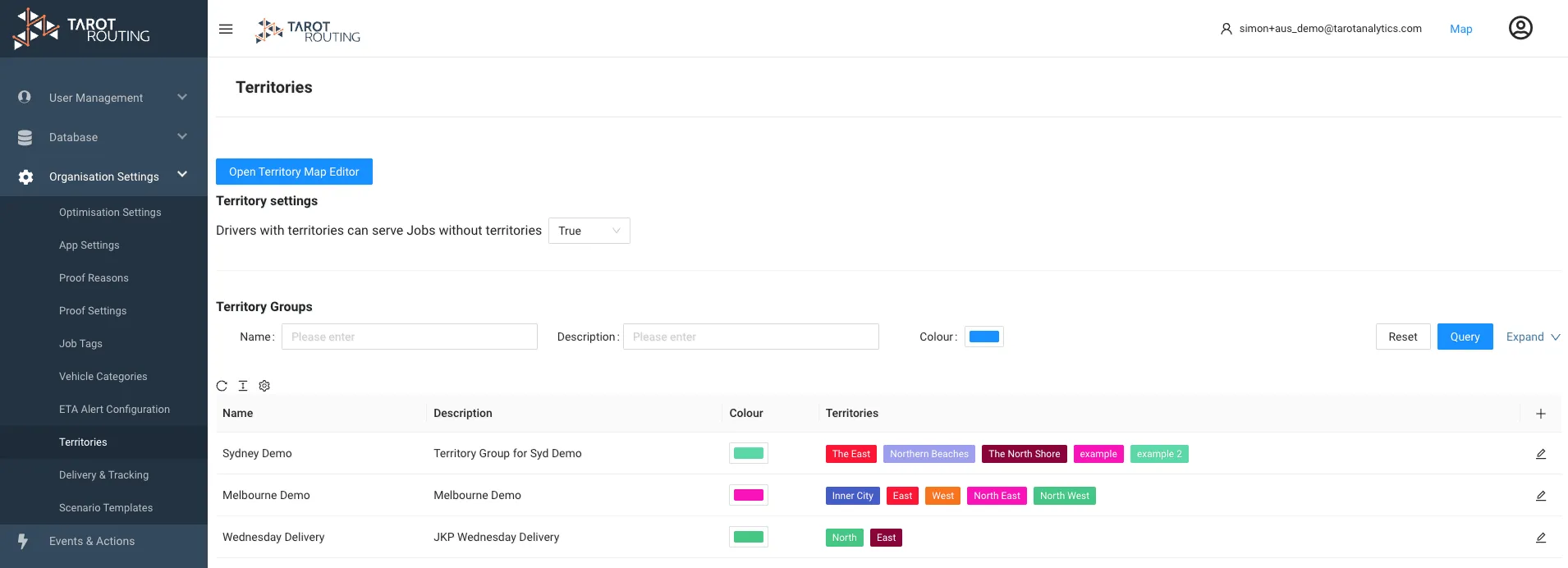Expand the User Management menu chevron
The image size is (1568, 568).
182,97
